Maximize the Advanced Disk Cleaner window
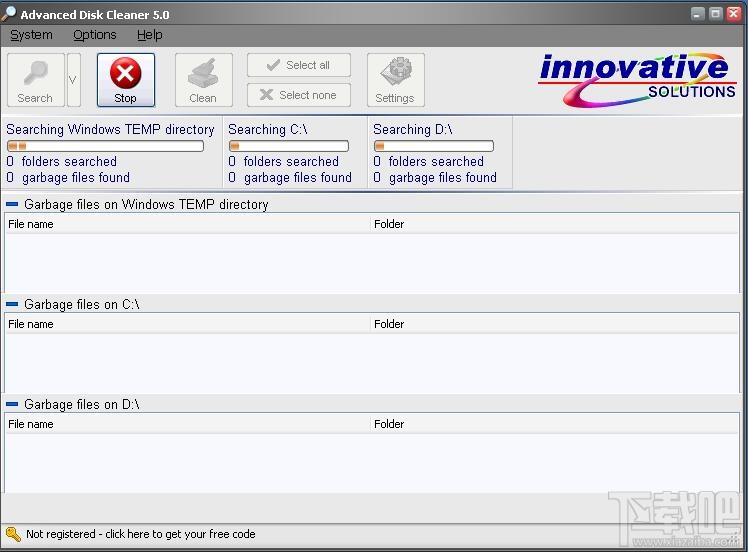This screenshot has width=748, height=552. 716,14
